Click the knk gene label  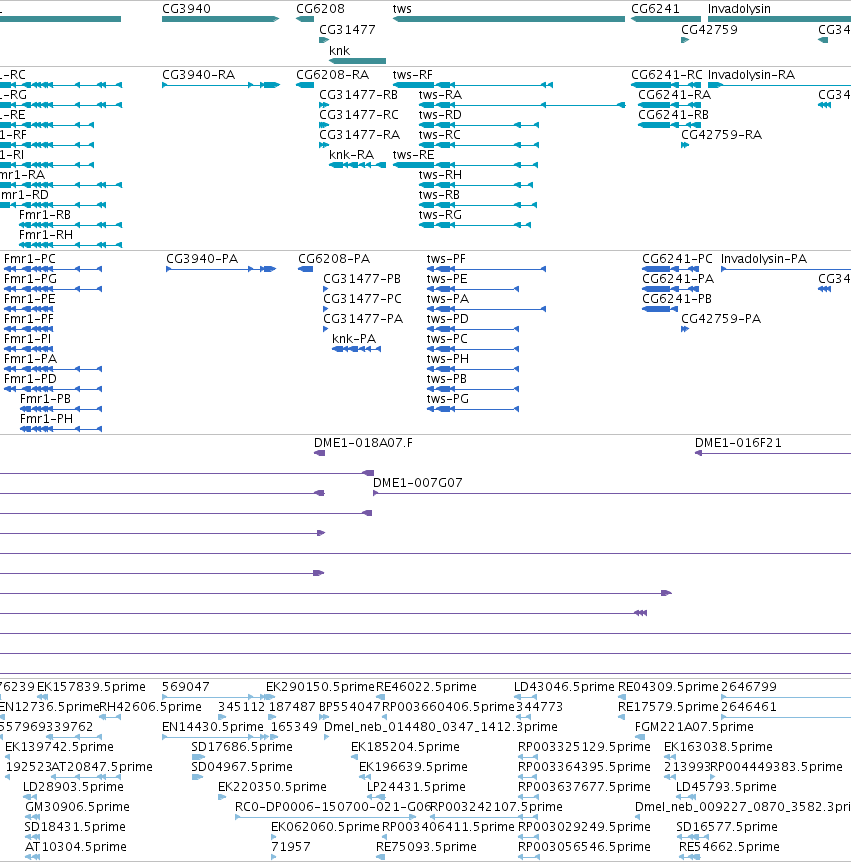[340, 51]
